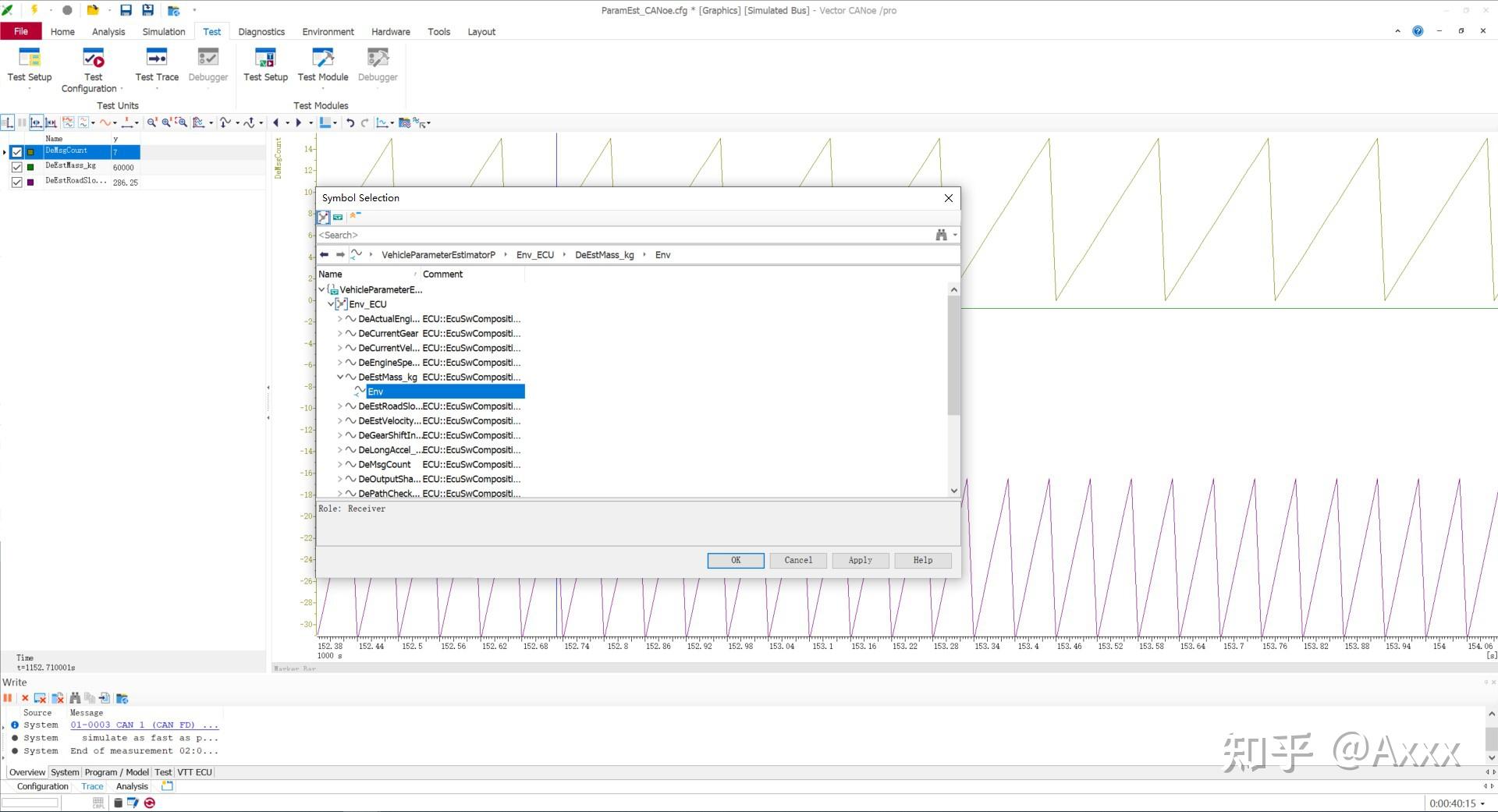Click the help question mark icon
The height and width of the screenshot is (812, 1498).
pos(1418,31)
